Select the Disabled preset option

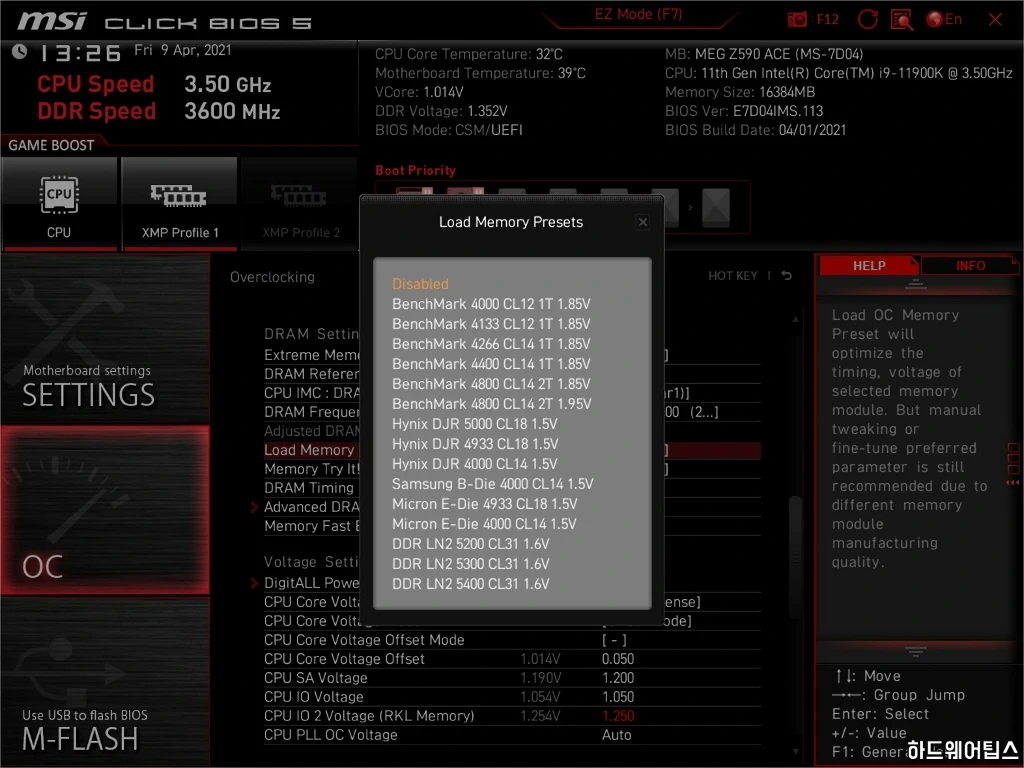[420, 284]
